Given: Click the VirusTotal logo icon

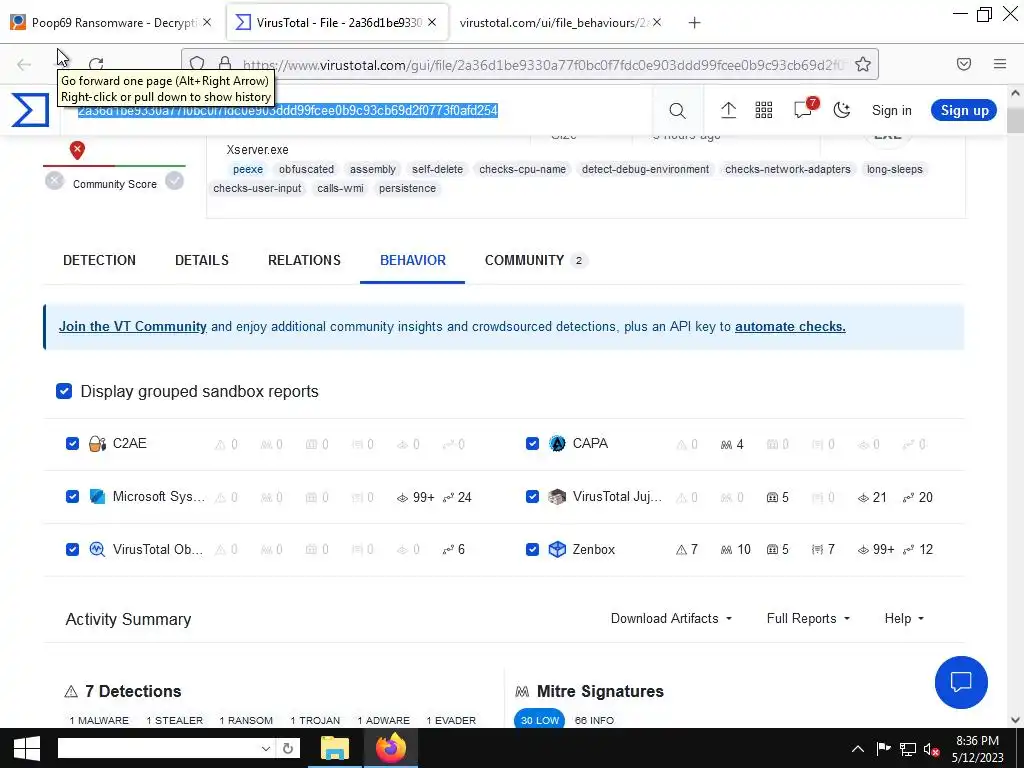Looking at the screenshot, I should [30, 110].
